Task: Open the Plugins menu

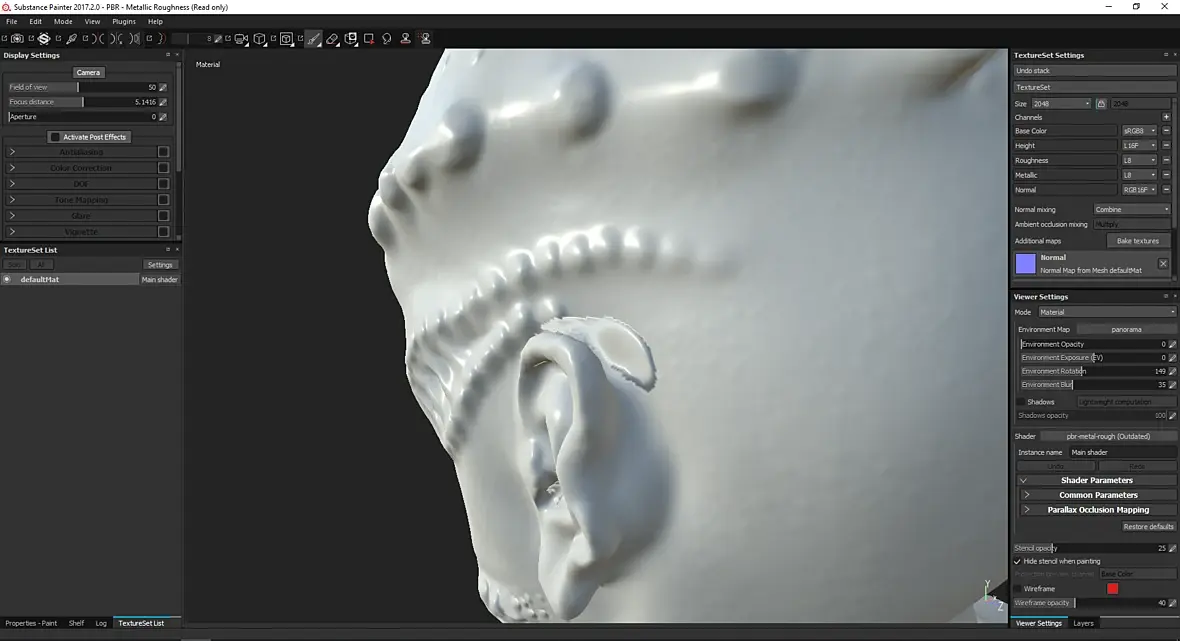Action: click(x=123, y=22)
